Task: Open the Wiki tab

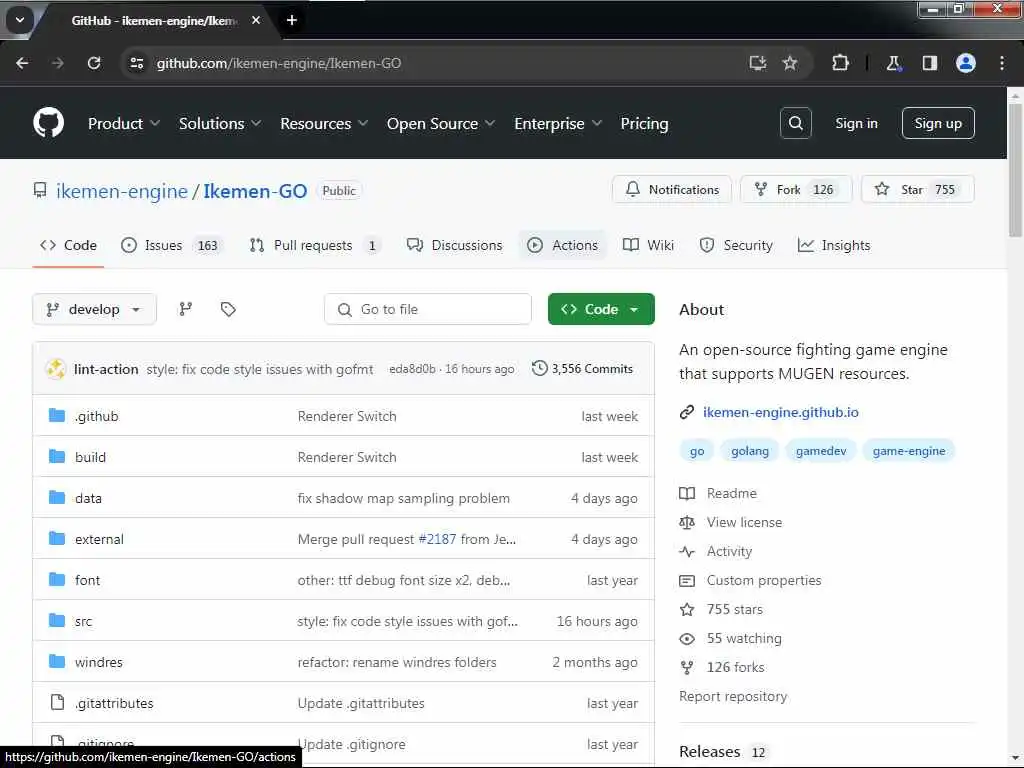Action: pyautogui.click(x=648, y=245)
